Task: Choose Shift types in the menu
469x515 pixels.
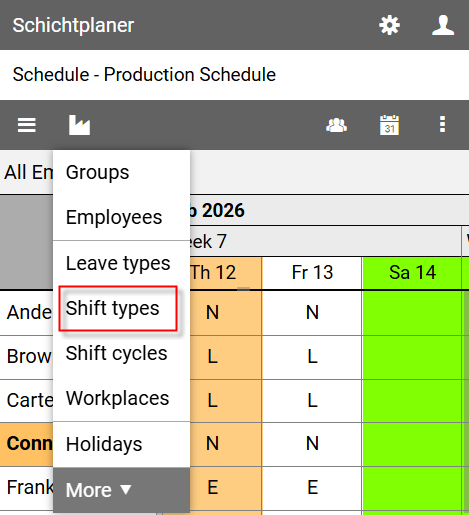Action: point(121,308)
